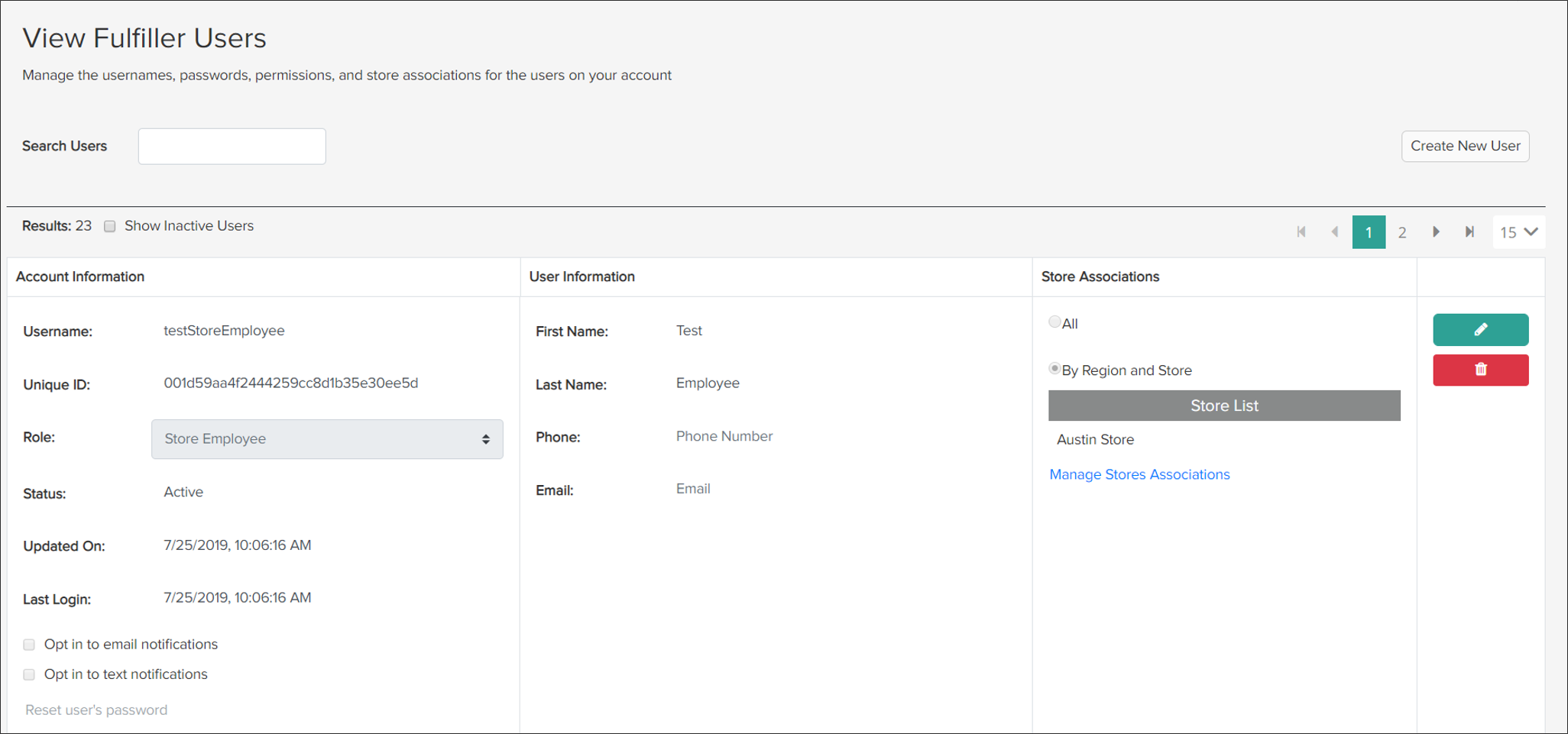Image resolution: width=1568 pixels, height=734 pixels.
Task: Click the highlighted page 1 button
Action: click(1369, 231)
